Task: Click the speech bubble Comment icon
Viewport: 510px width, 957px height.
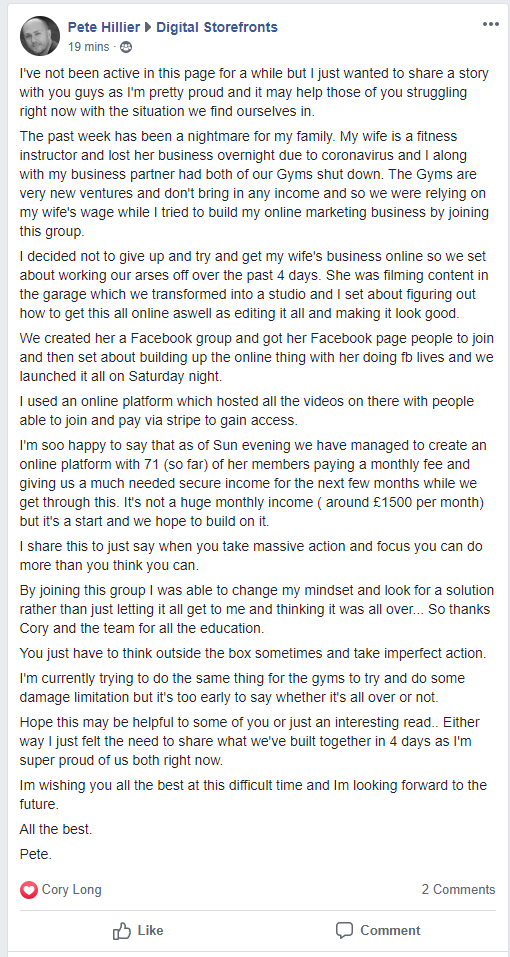Action: click(345, 931)
